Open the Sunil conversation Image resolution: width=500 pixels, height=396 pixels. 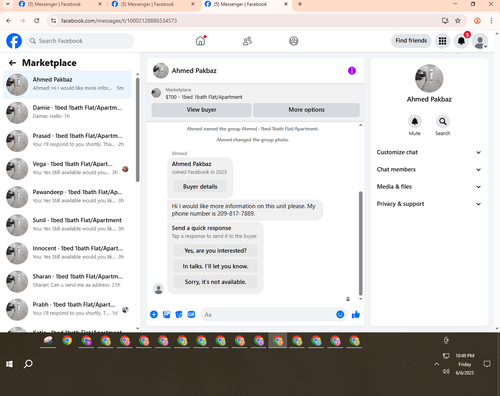coord(68,225)
